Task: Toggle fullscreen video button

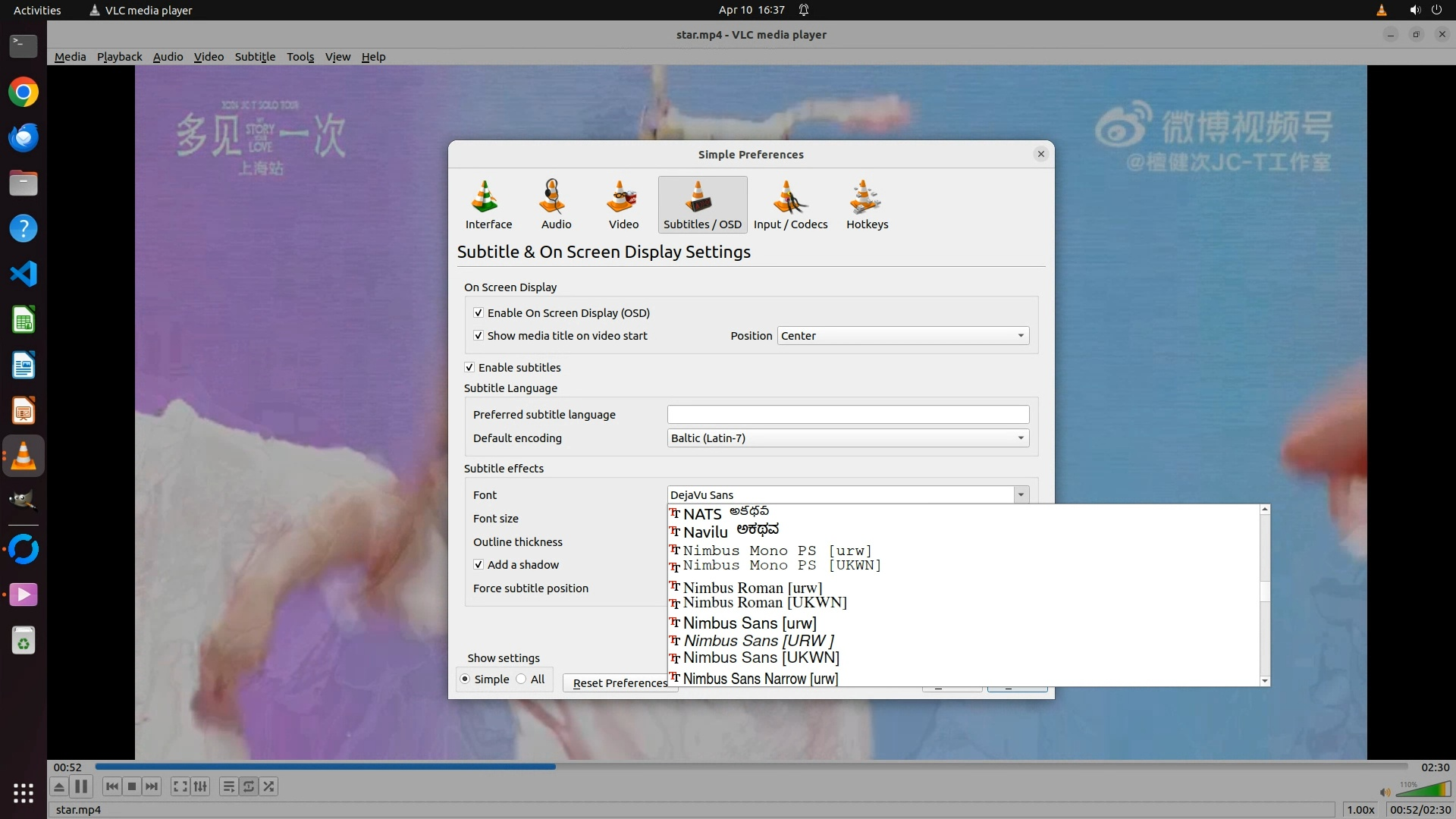Action: [180, 786]
